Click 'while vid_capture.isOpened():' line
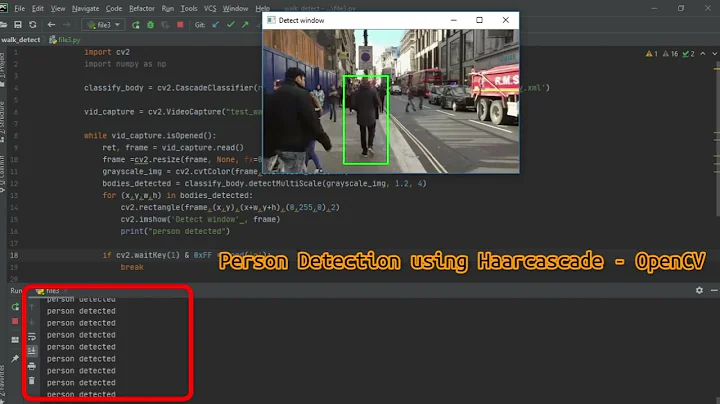The image size is (720, 404). [x=150, y=136]
